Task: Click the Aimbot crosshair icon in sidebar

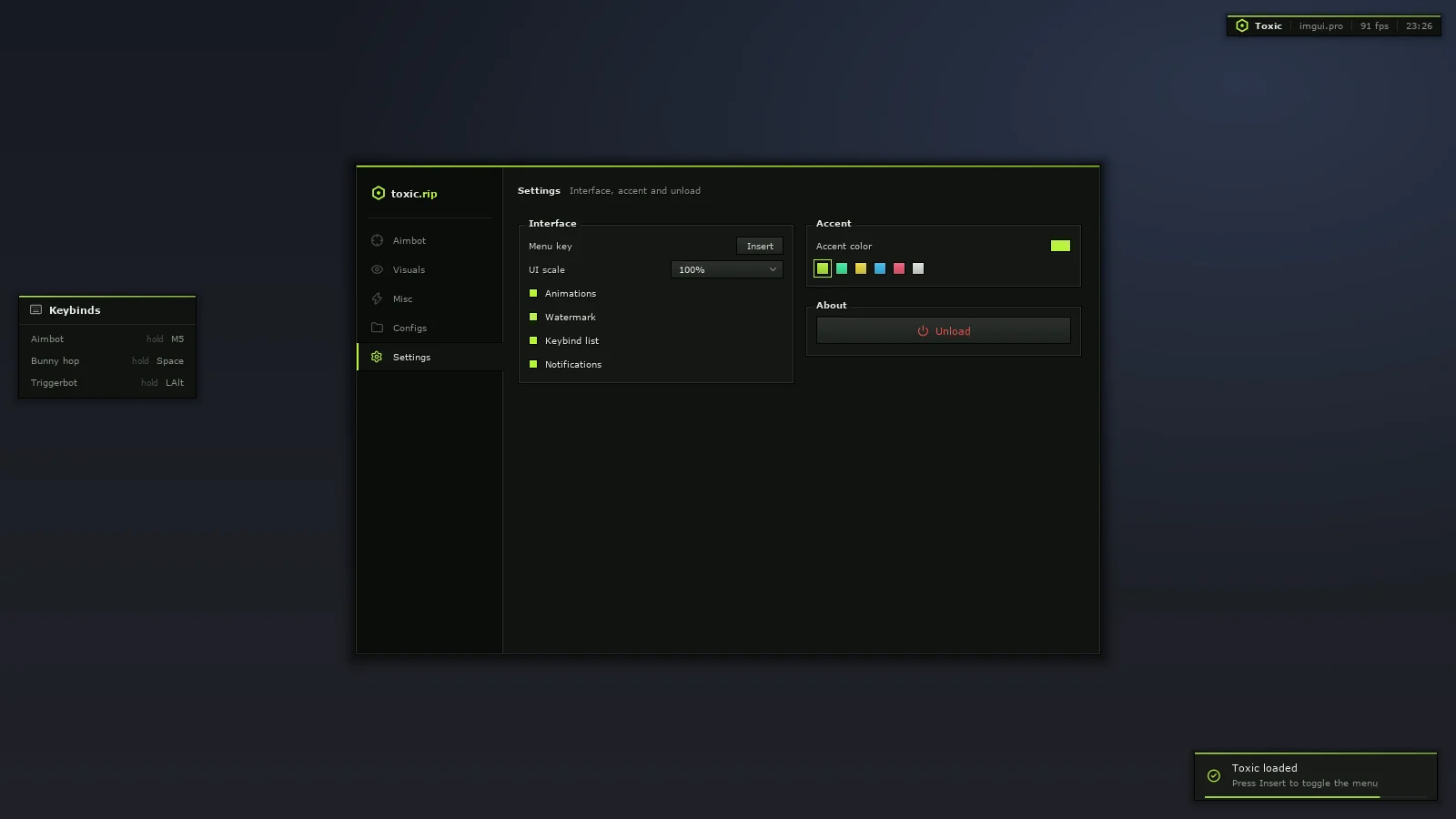Action: pyautogui.click(x=377, y=240)
